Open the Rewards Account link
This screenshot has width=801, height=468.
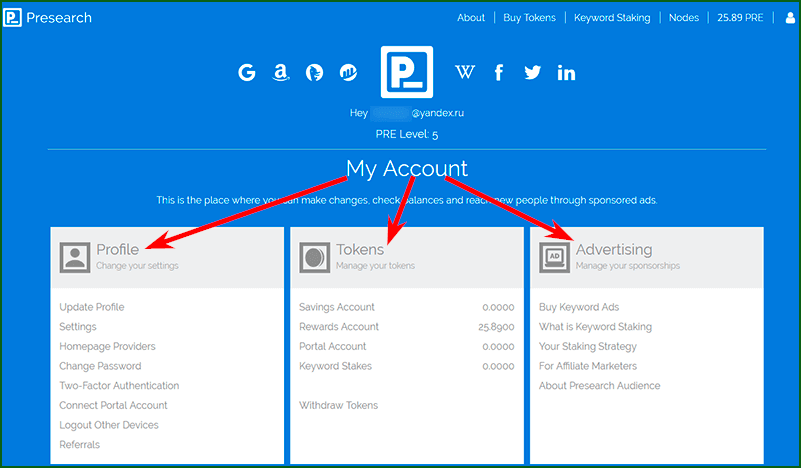pos(339,327)
